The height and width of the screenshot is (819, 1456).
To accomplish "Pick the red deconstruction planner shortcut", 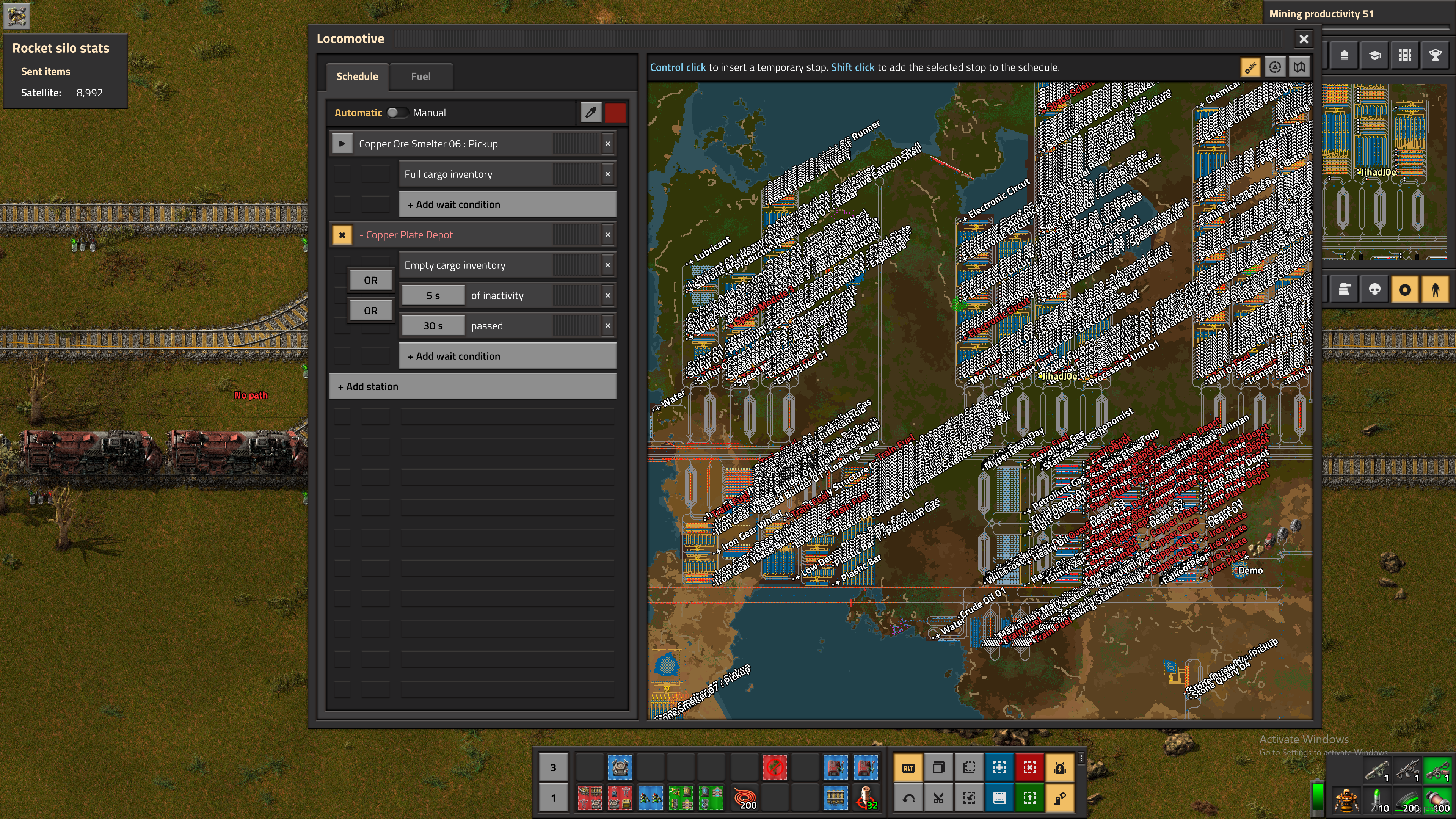I will (x=1030, y=767).
